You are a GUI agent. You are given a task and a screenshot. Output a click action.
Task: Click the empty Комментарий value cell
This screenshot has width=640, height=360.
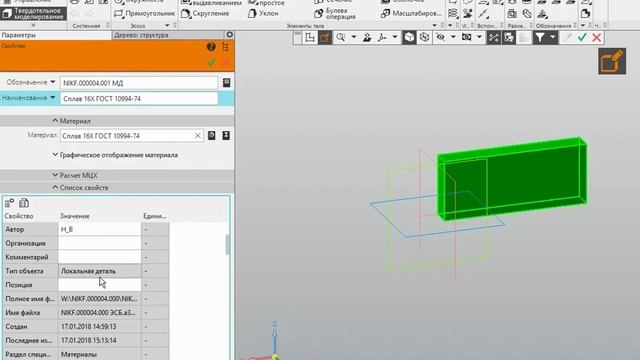click(100, 257)
